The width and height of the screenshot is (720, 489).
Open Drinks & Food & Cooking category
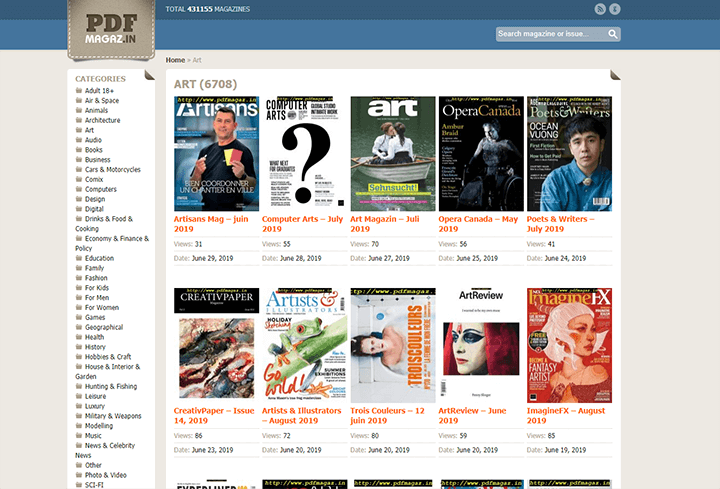click(x=104, y=224)
